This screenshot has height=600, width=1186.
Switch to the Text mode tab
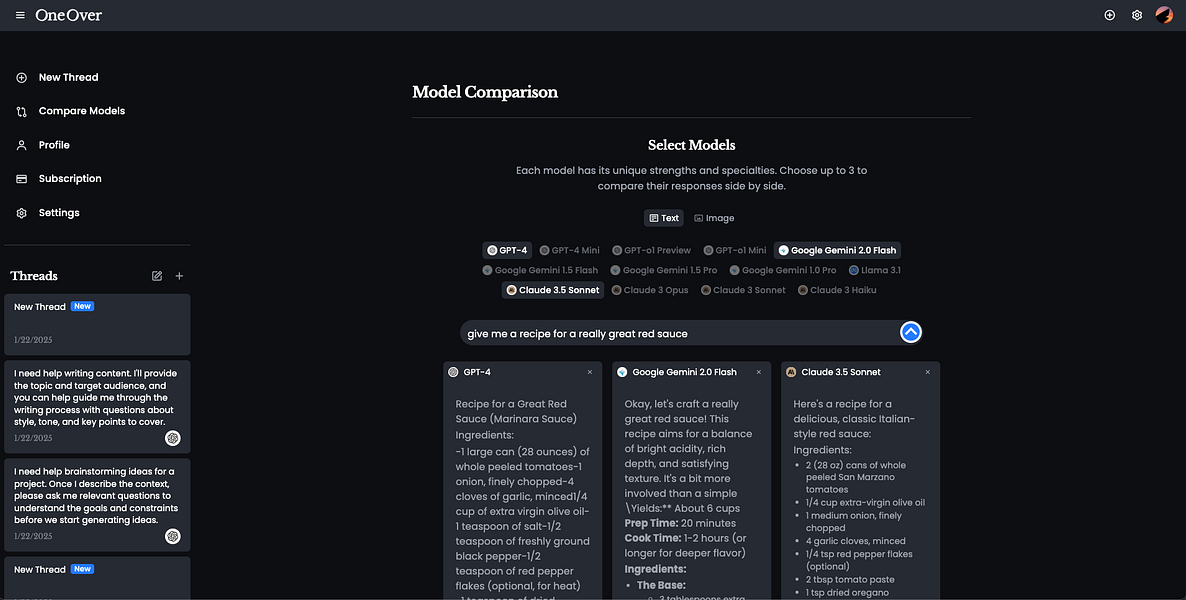coord(664,218)
